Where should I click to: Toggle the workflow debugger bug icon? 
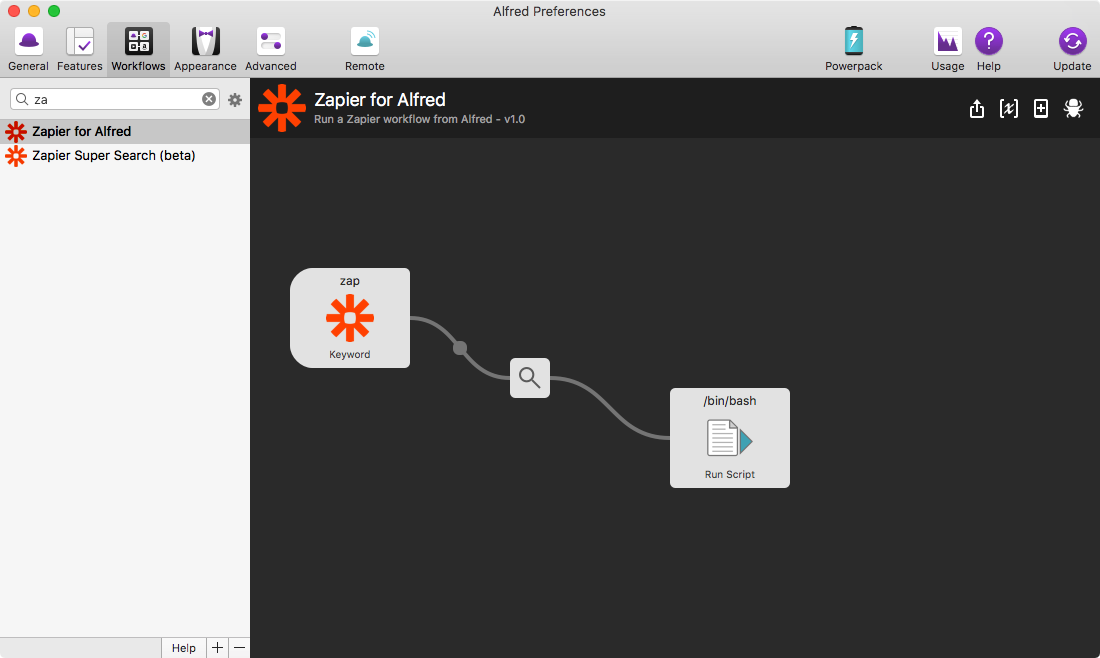point(1073,109)
